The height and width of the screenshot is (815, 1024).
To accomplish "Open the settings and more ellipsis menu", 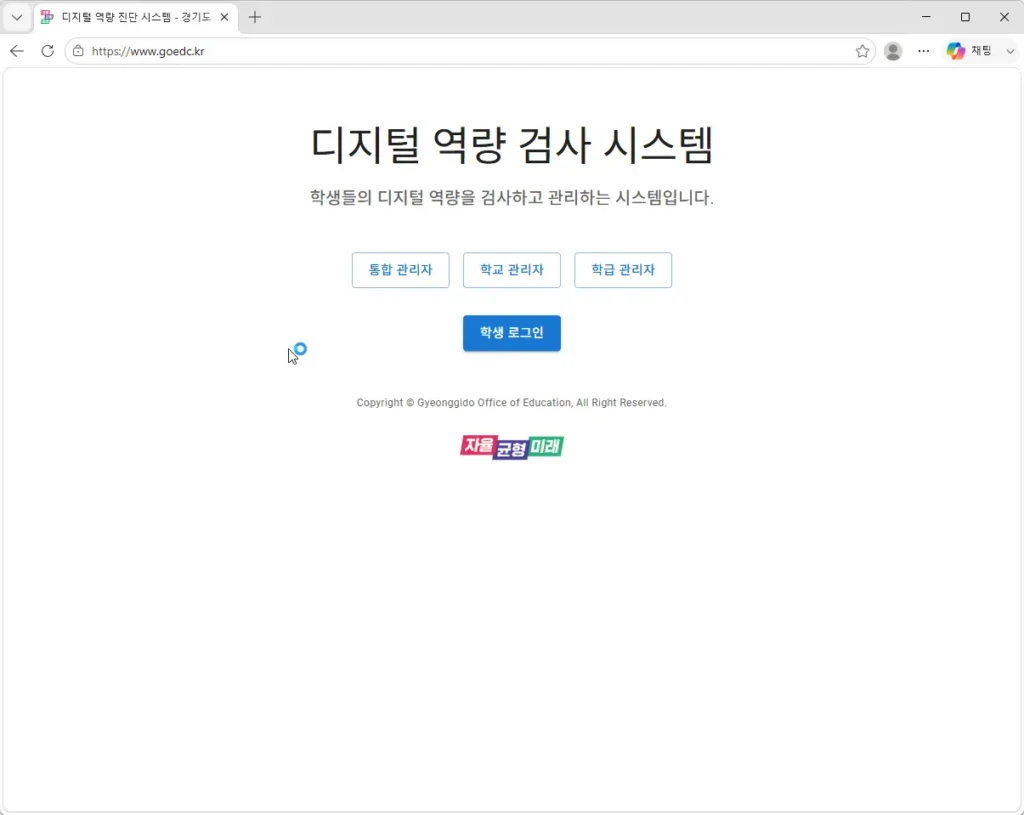I will [923, 51].
